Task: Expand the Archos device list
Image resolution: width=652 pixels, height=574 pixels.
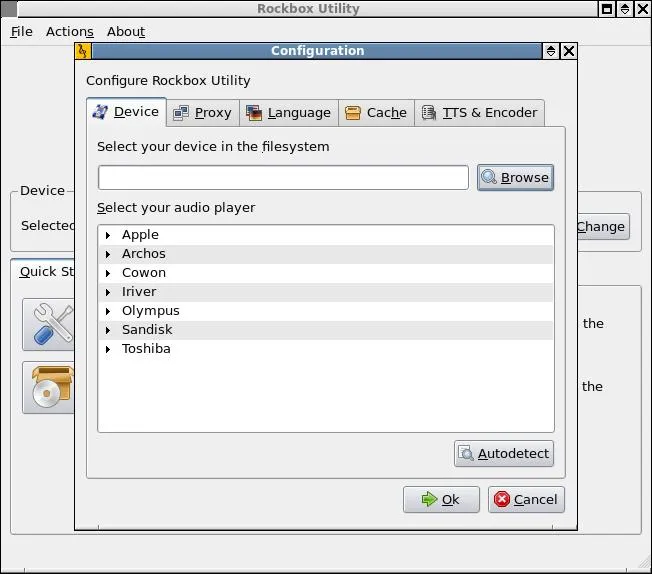Action: (108, 254)
